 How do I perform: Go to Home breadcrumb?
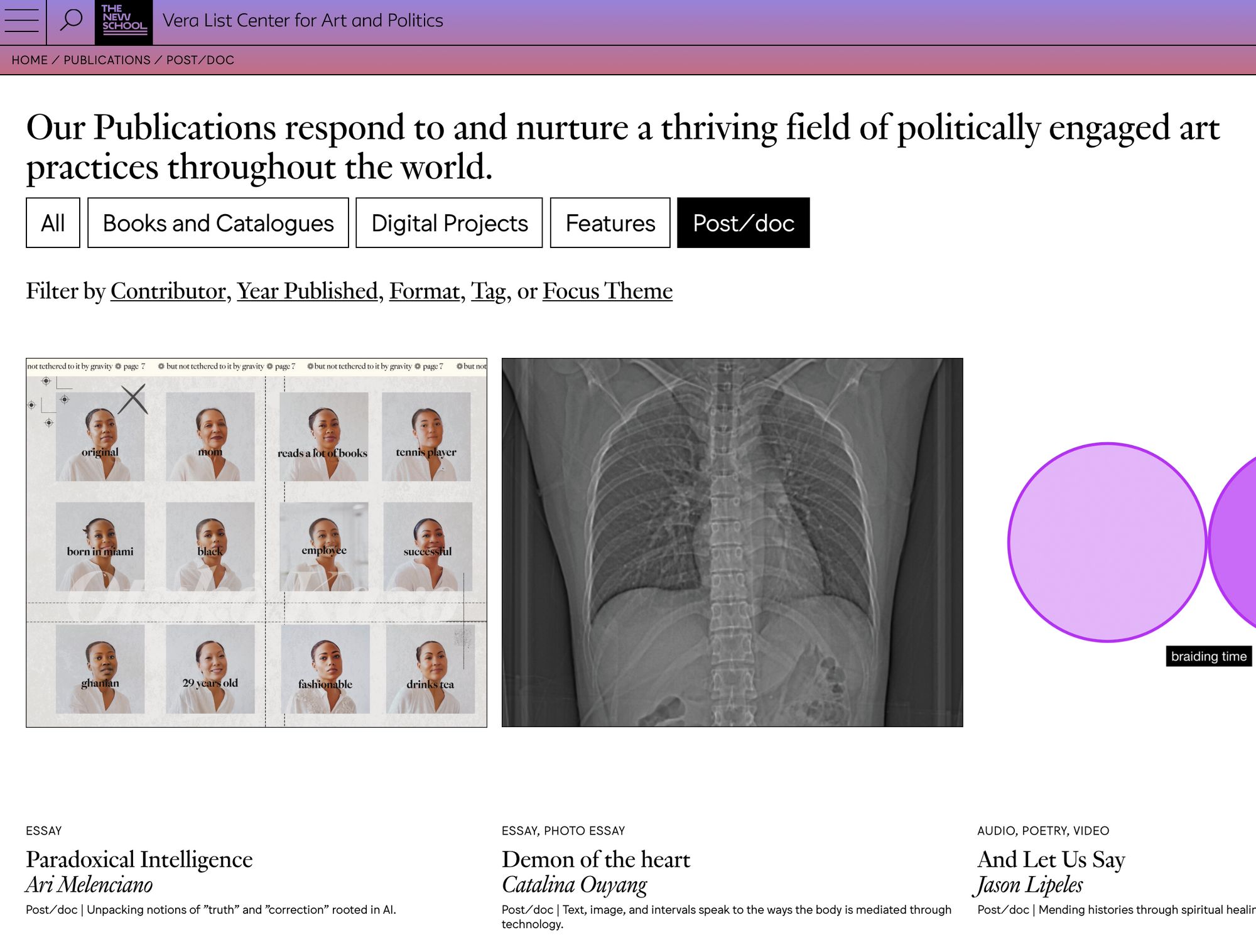[30, 60]
